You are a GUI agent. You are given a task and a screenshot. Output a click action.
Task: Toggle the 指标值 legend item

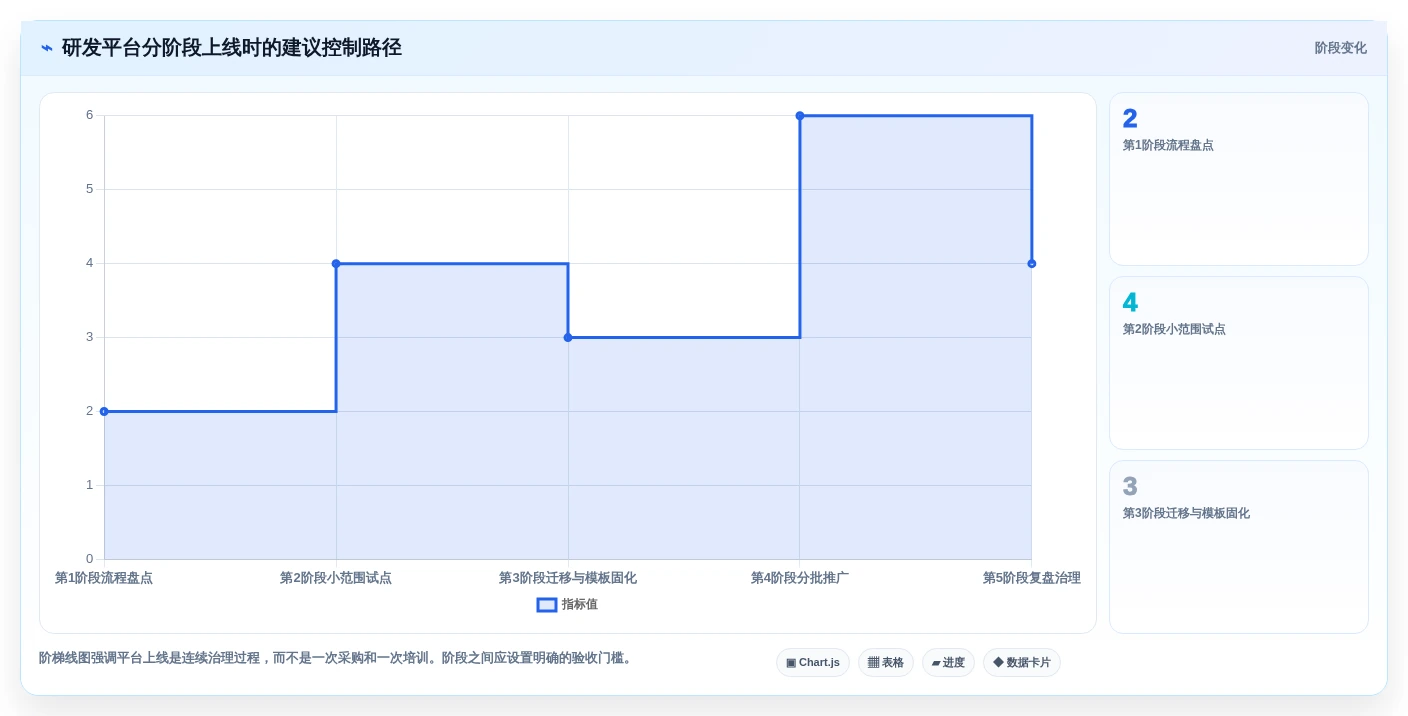[567, 604]
